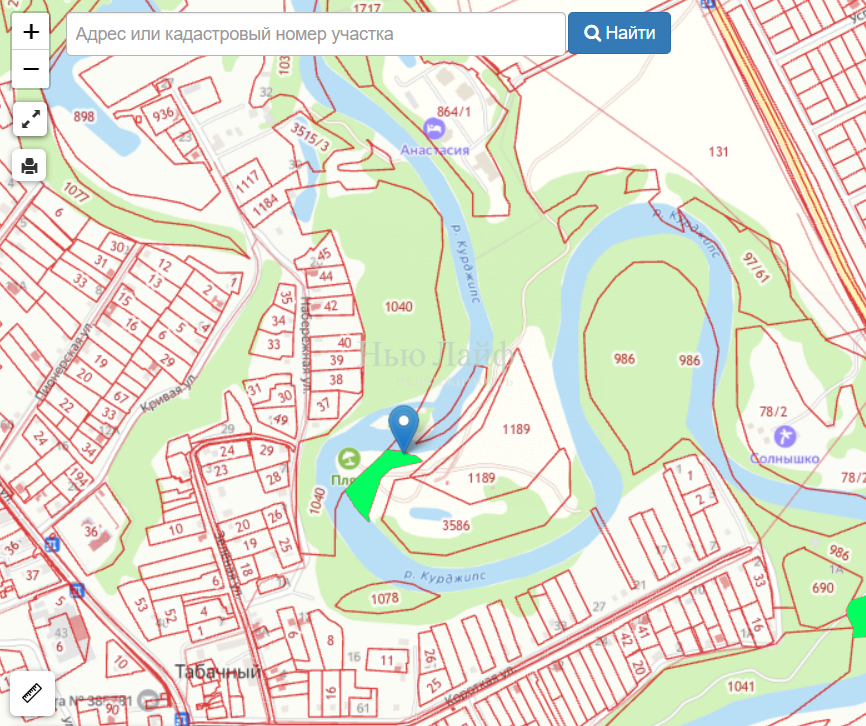Focus the address or cadastral number field
The height and width of the screenshot is (726, 866).
coord(316,34)
